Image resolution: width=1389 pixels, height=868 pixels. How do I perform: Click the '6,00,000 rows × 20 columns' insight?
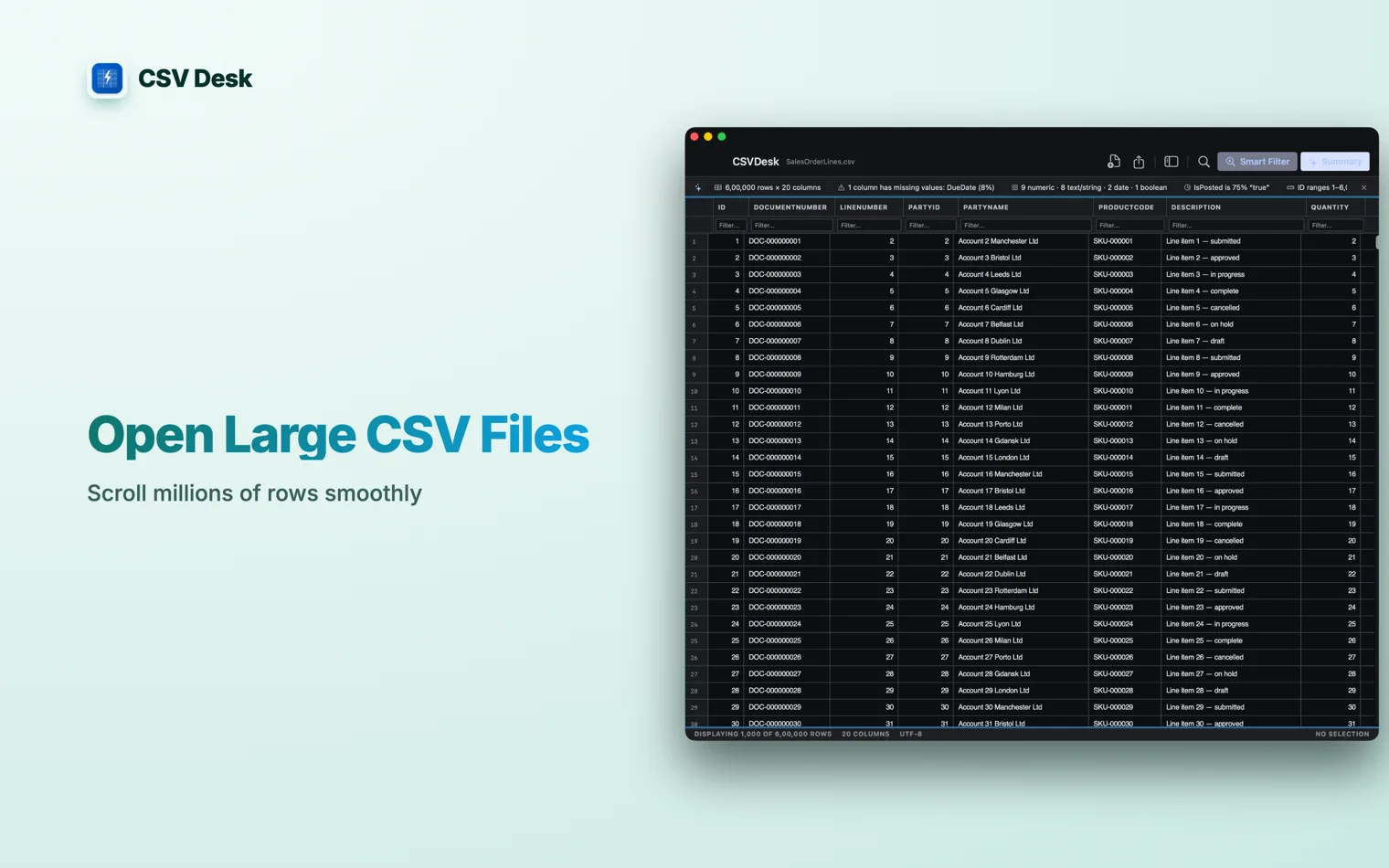pos(768,187)
